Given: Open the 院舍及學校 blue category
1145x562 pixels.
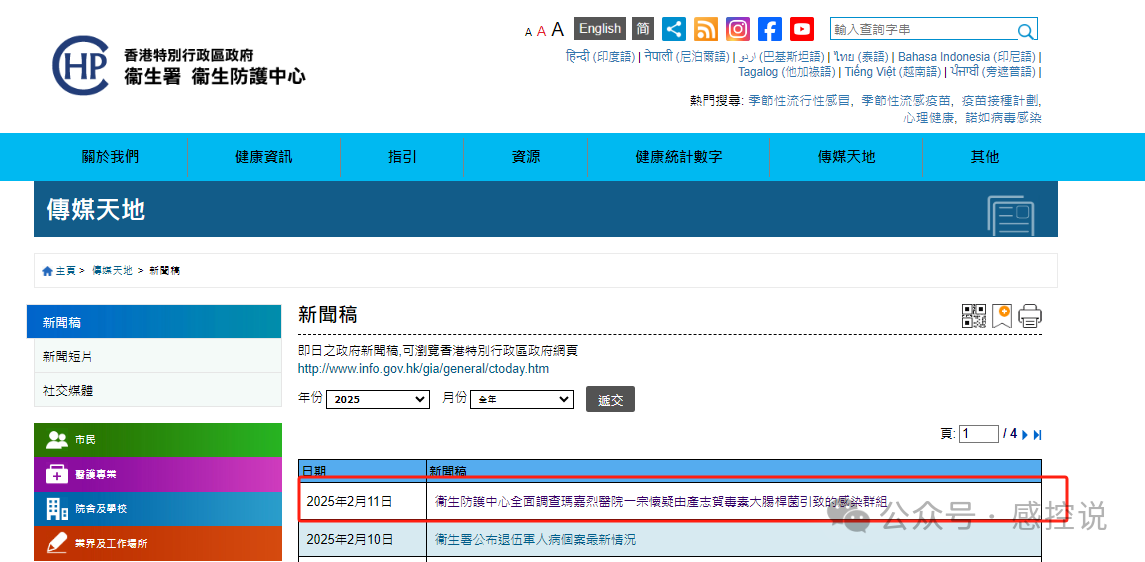Looking at the screenshot, I should coord(158,509).
